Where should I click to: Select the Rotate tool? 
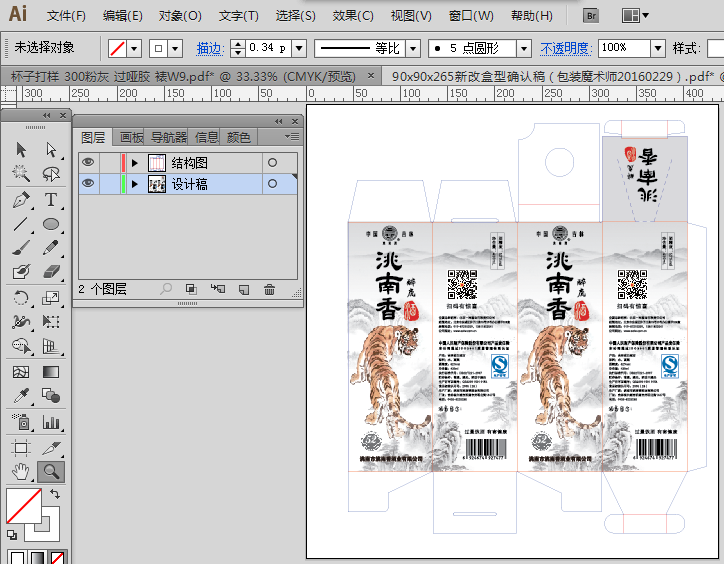coord(21,297)
